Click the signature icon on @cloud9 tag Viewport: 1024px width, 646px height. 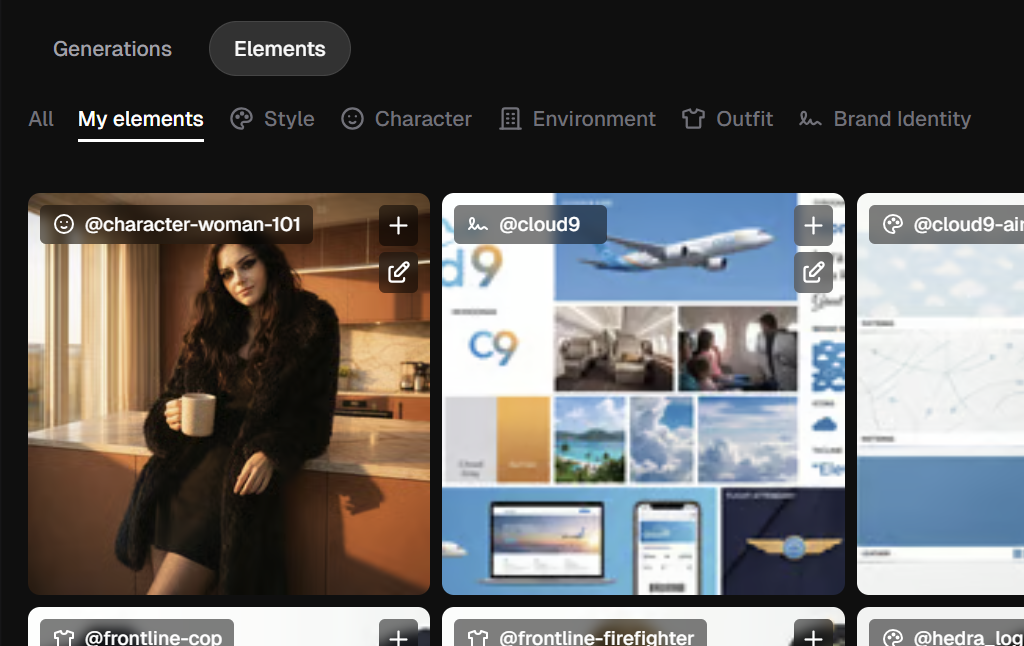[x=477, y=225]
